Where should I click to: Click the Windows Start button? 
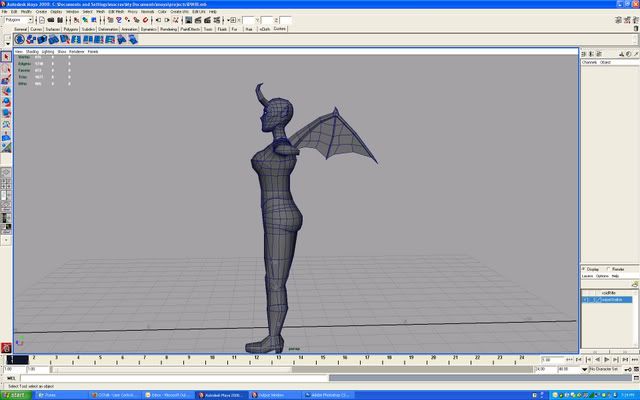tap(17, 395)
